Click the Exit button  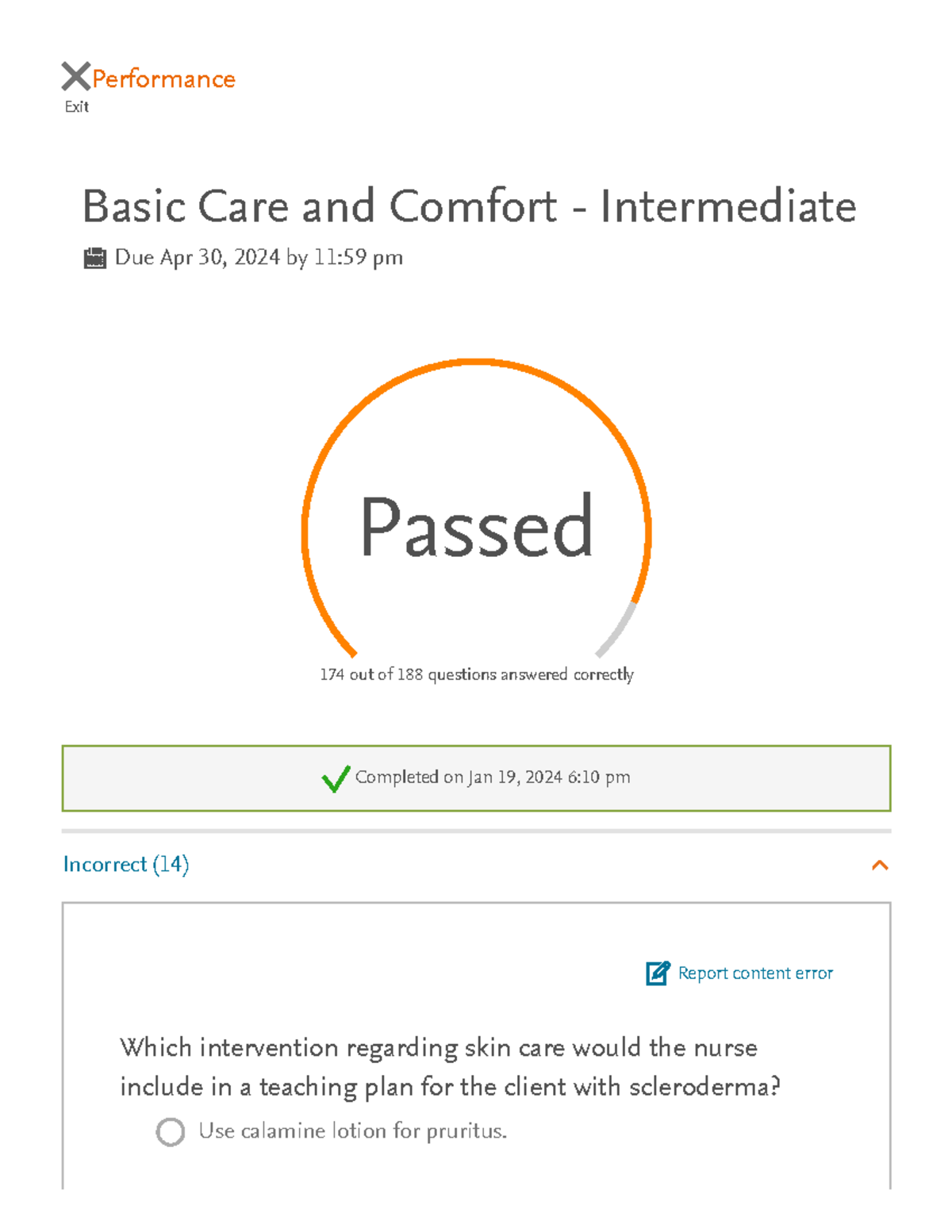76,106
